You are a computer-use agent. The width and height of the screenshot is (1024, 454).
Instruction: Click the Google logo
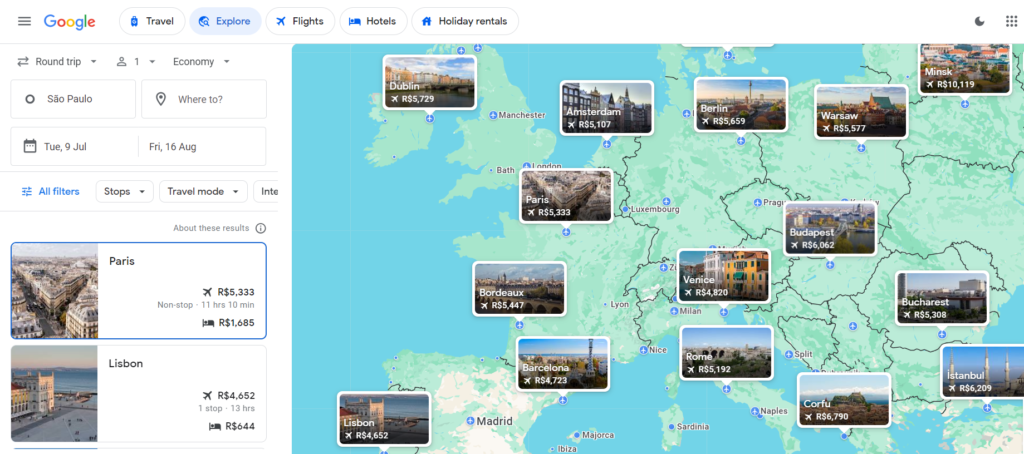click(70, 21)
